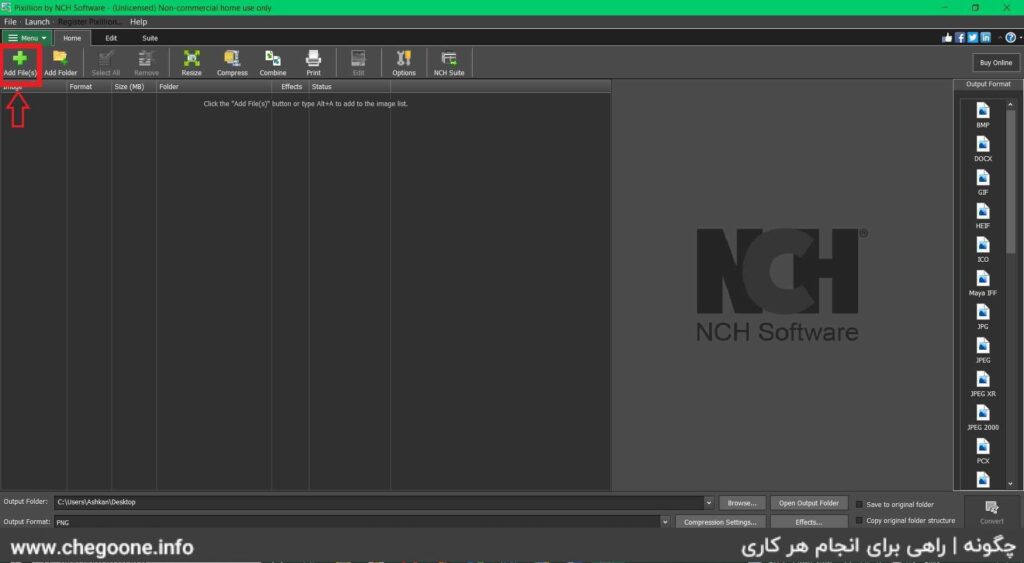Image resolution: width=1024 pixels, height=563 pixels.
Task: Open NCH Suite from the toolbar
Action: click(x=449, y=63)
